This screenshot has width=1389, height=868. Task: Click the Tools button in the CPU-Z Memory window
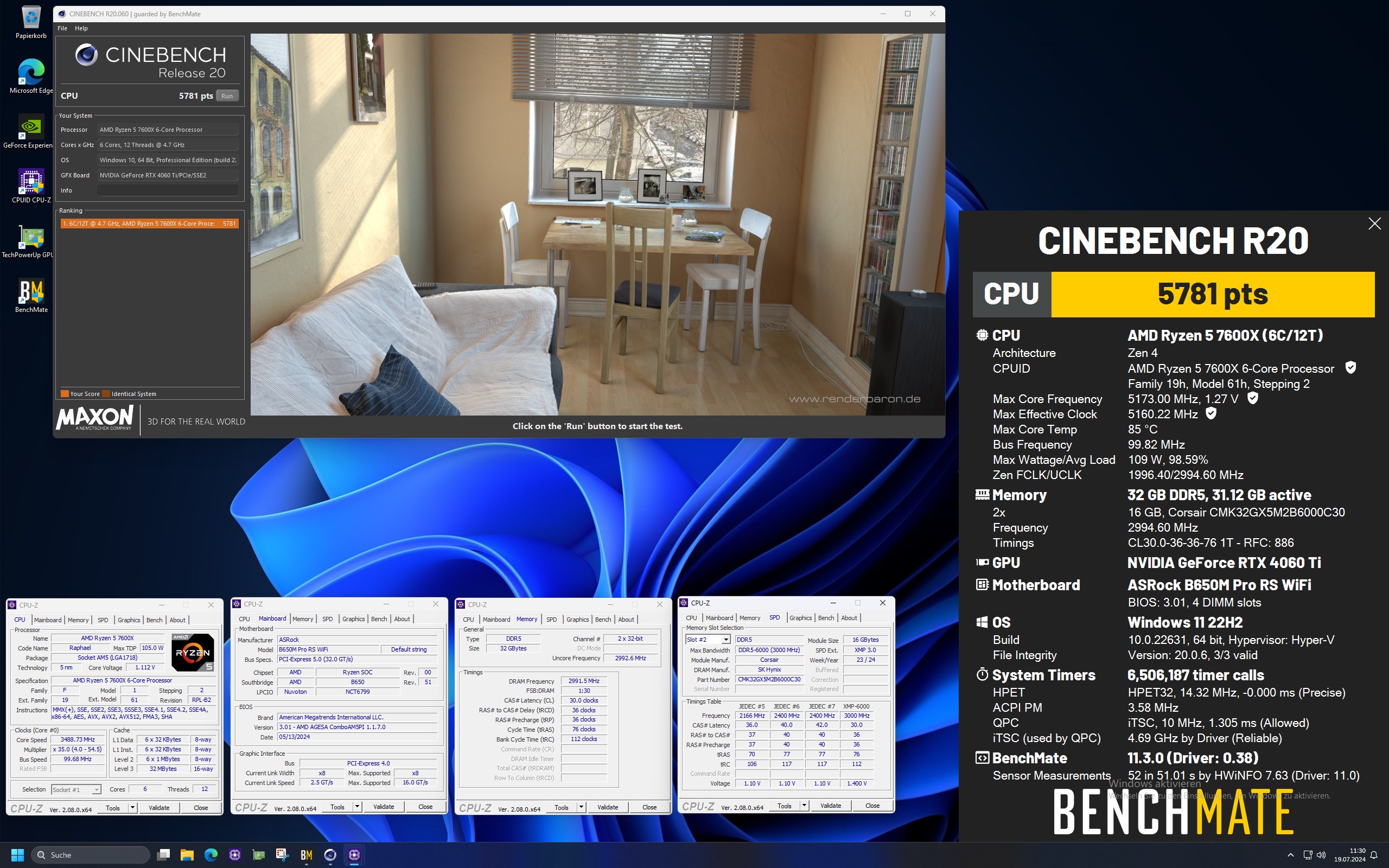point(562,807)
